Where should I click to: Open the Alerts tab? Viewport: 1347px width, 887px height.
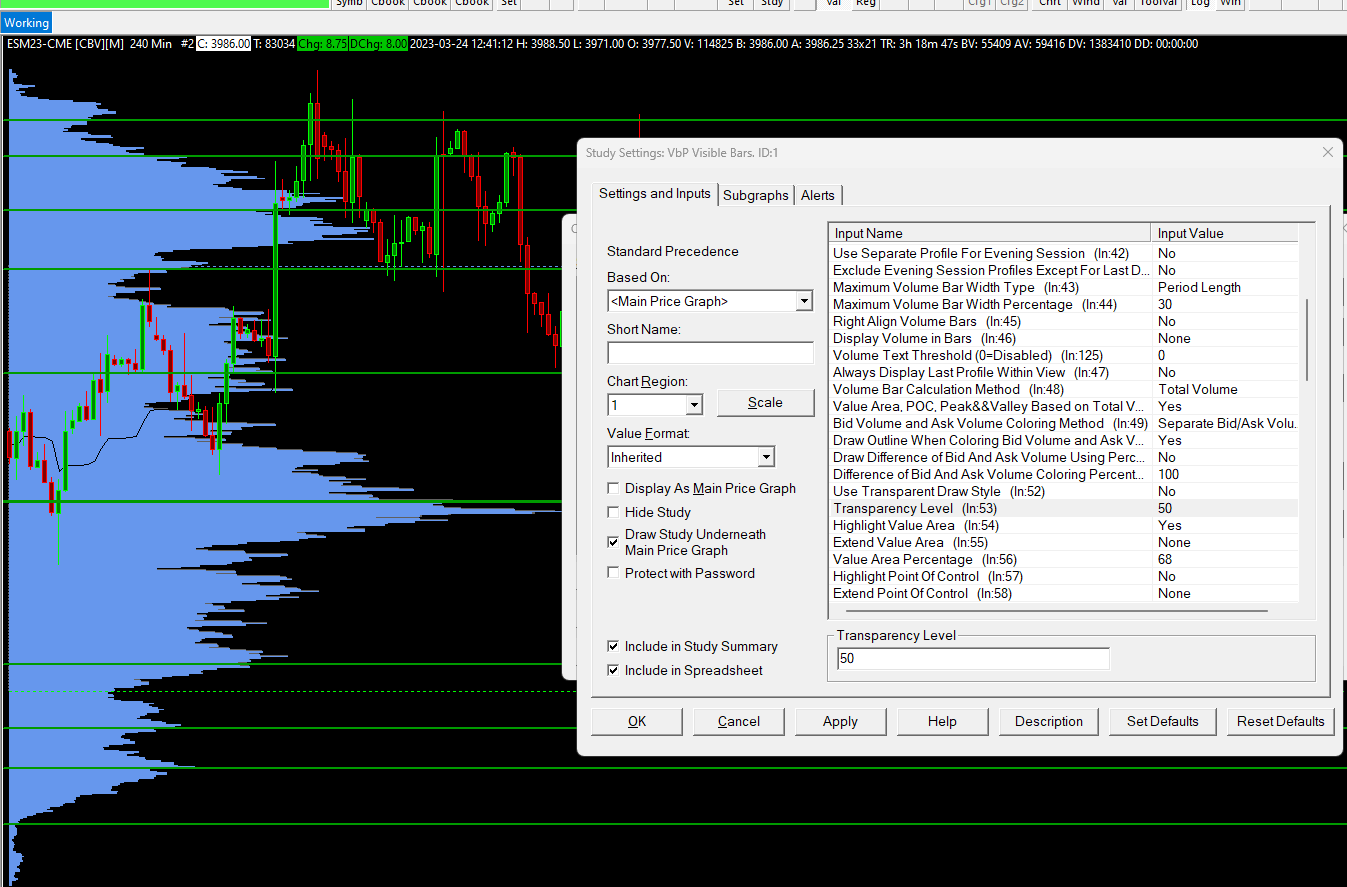pos(818,195)
